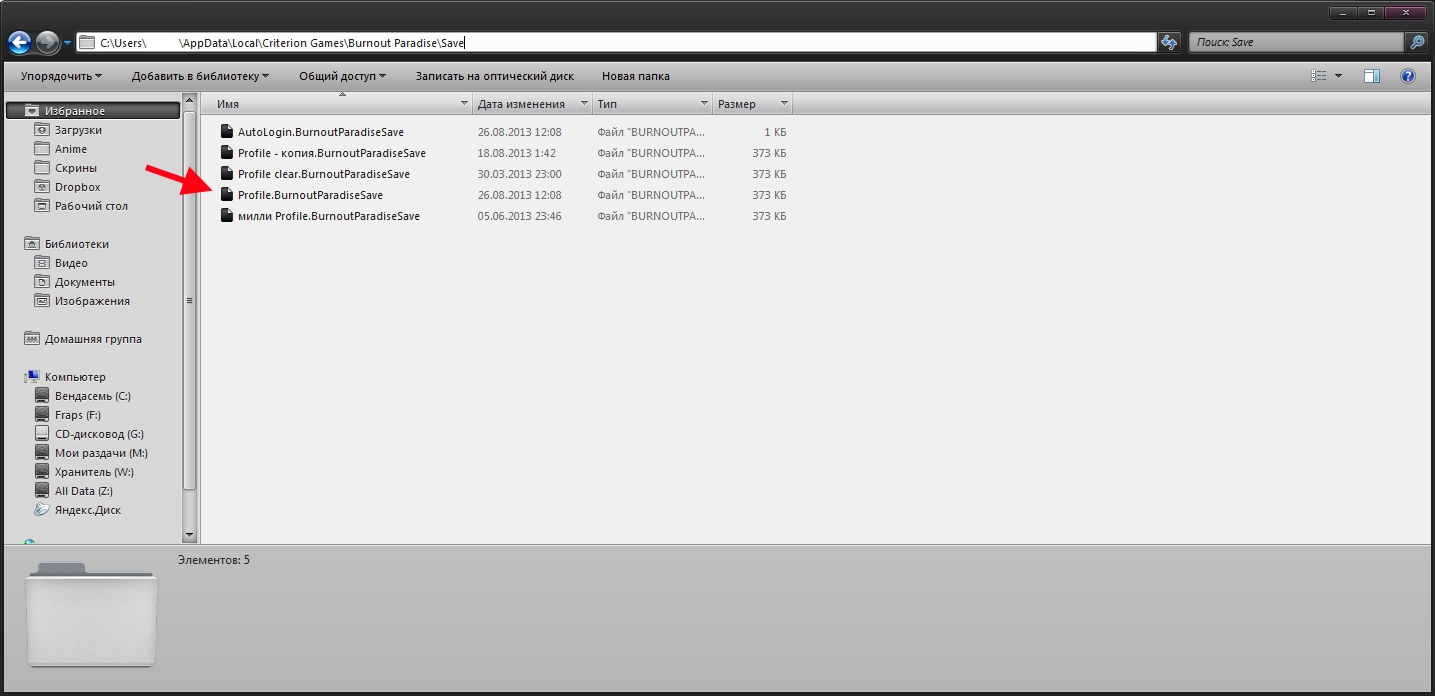
Task: Open drive Fraps (F:)
Action: (78, 415)
